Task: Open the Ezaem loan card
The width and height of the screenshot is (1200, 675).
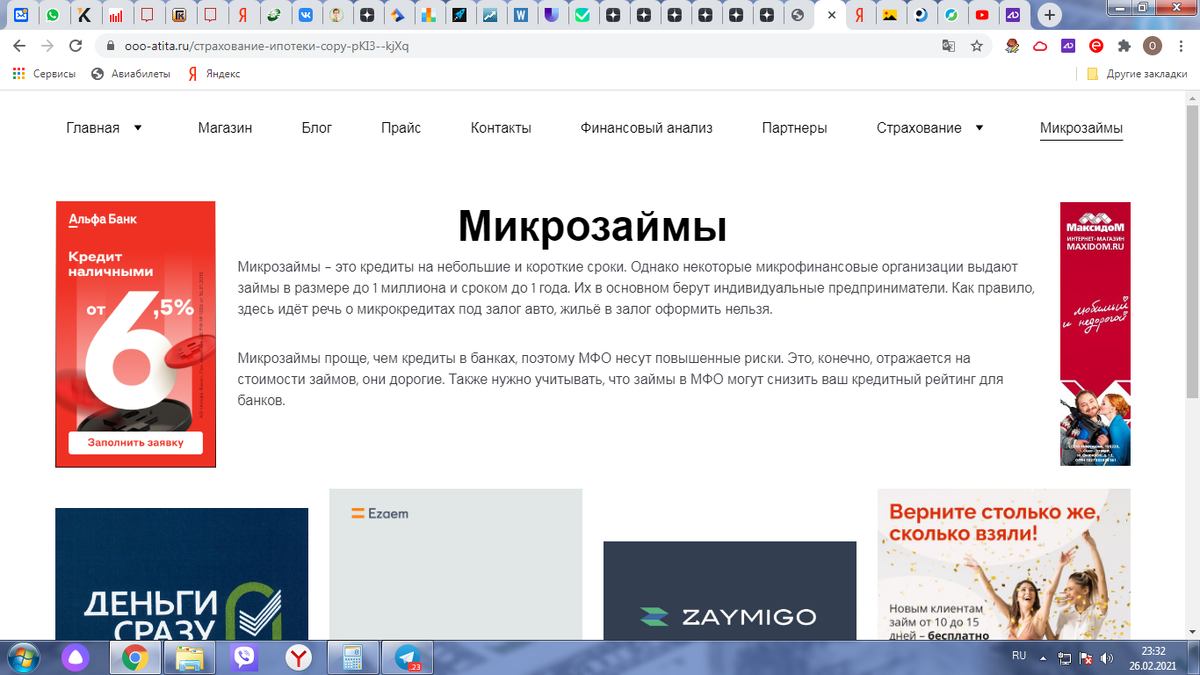Action: point(455,564)
